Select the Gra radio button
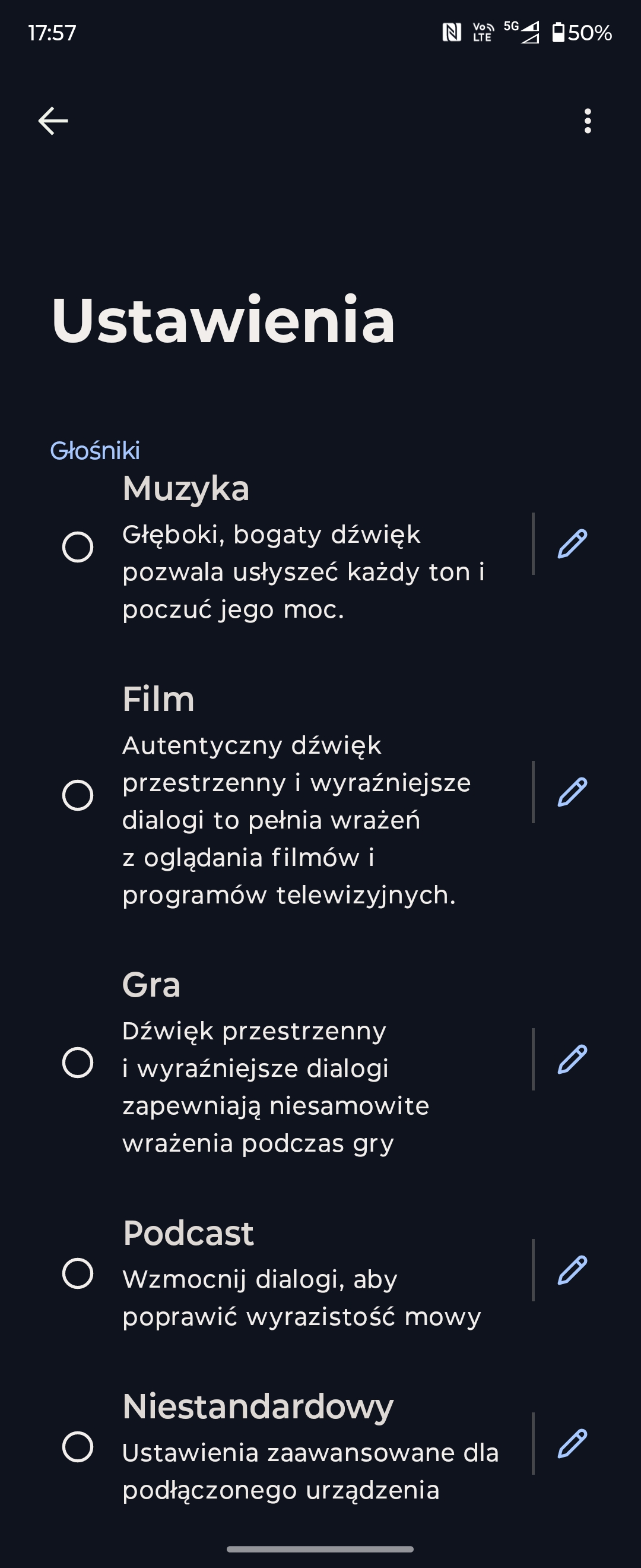This screenshot has height=1568, width=641. [78, 1062]
